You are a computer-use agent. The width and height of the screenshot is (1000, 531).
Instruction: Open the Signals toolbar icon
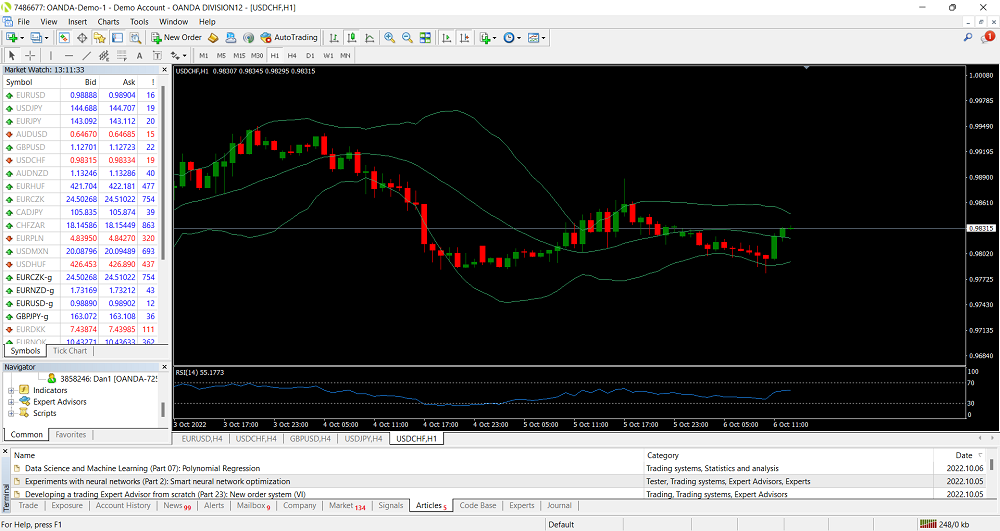pyautogui.click(x=249, y=38)
